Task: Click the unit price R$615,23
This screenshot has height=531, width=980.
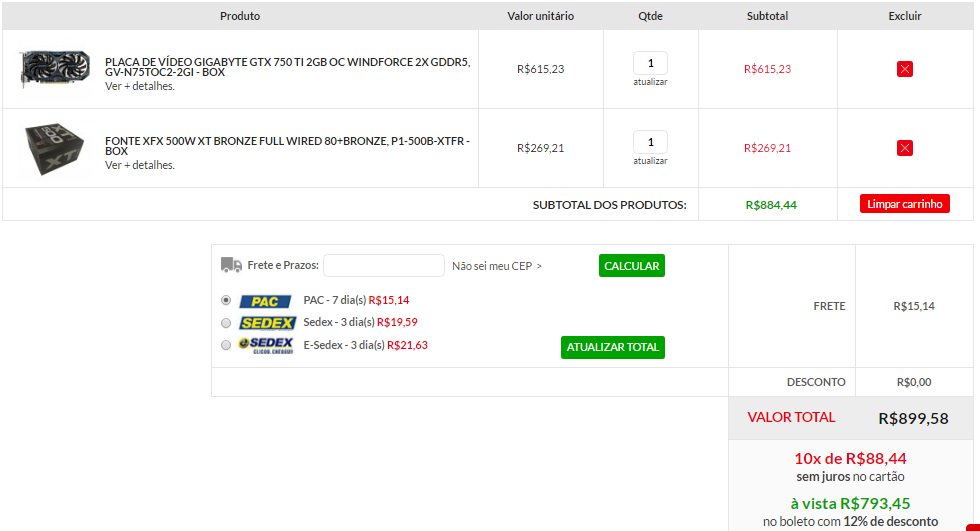Action: click(541, 69)
